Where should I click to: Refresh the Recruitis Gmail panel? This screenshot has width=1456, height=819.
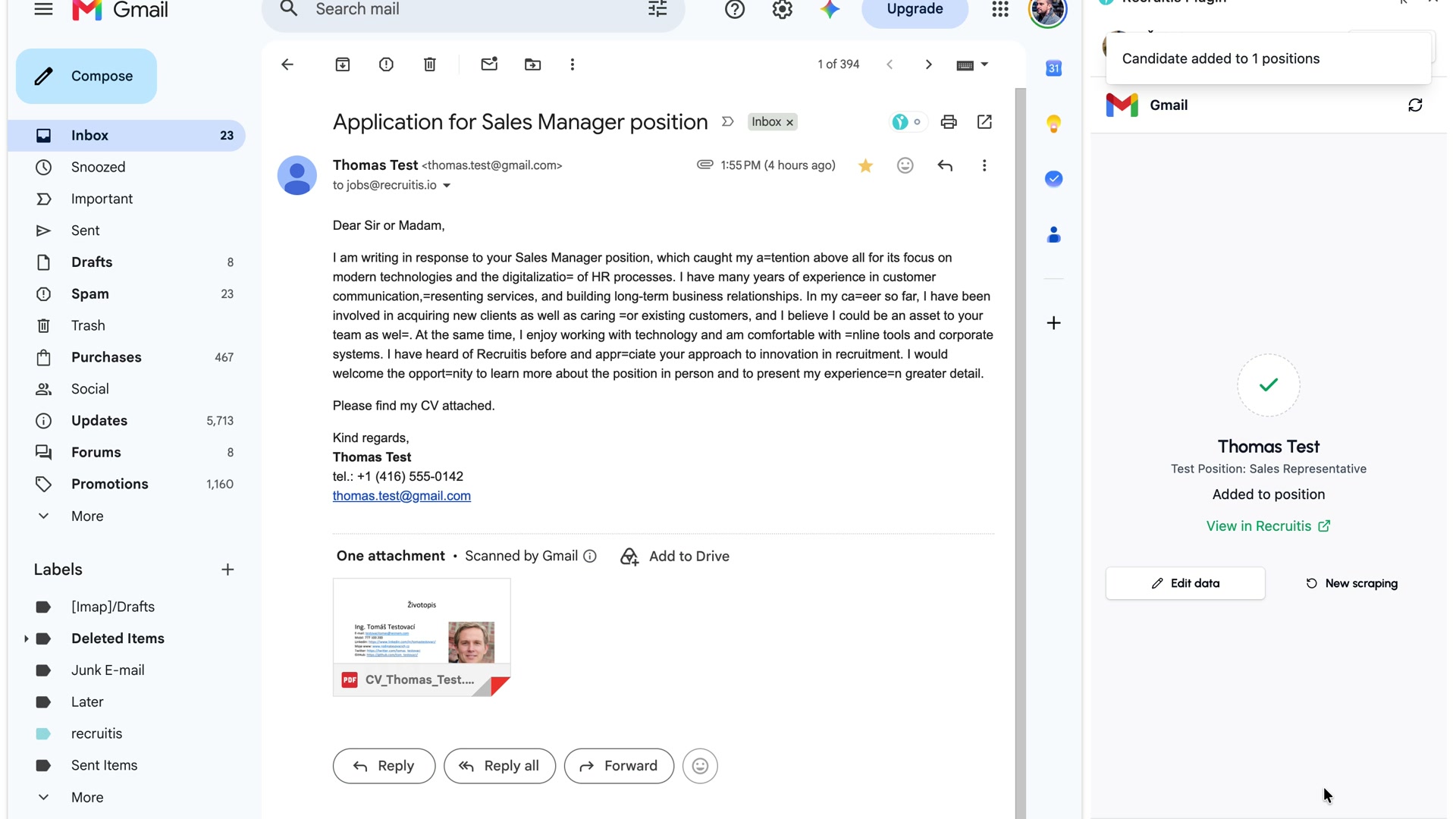[1415, 105]
